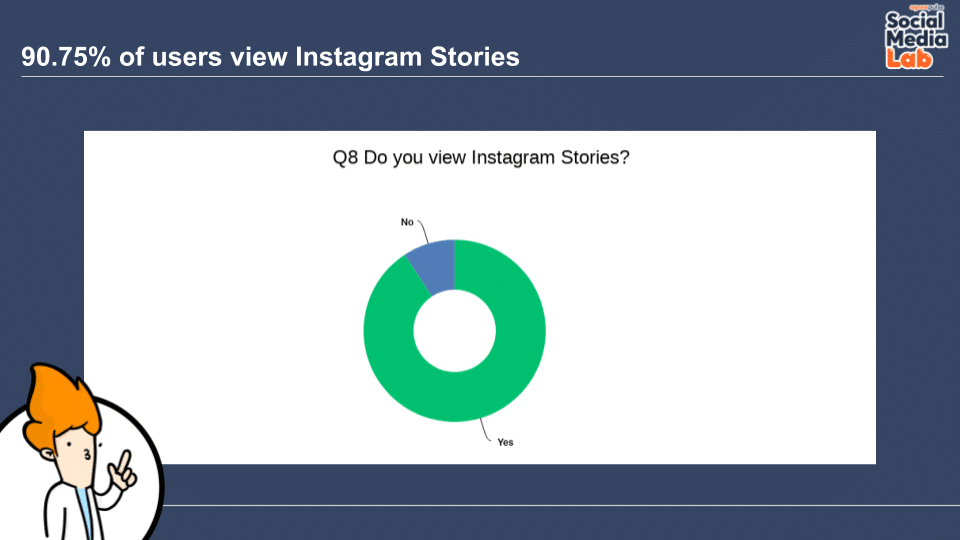Click the leader line beside the Yes label
The height and width of the screenshot is (540, 960).
(x=486, y=430)
